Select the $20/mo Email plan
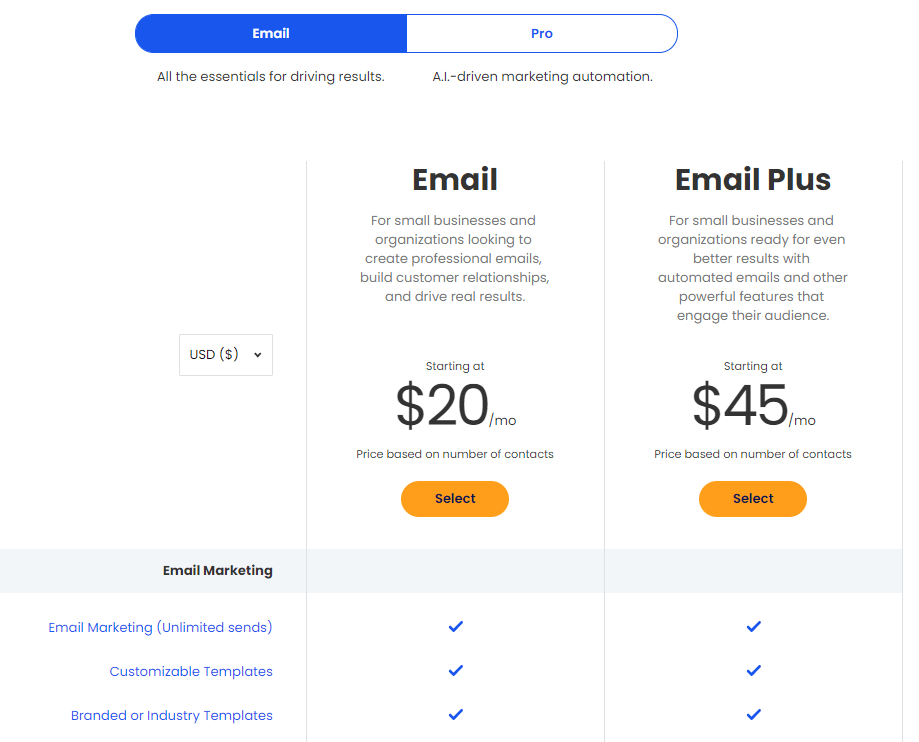 pyautogui.click(x=455, y=499)
